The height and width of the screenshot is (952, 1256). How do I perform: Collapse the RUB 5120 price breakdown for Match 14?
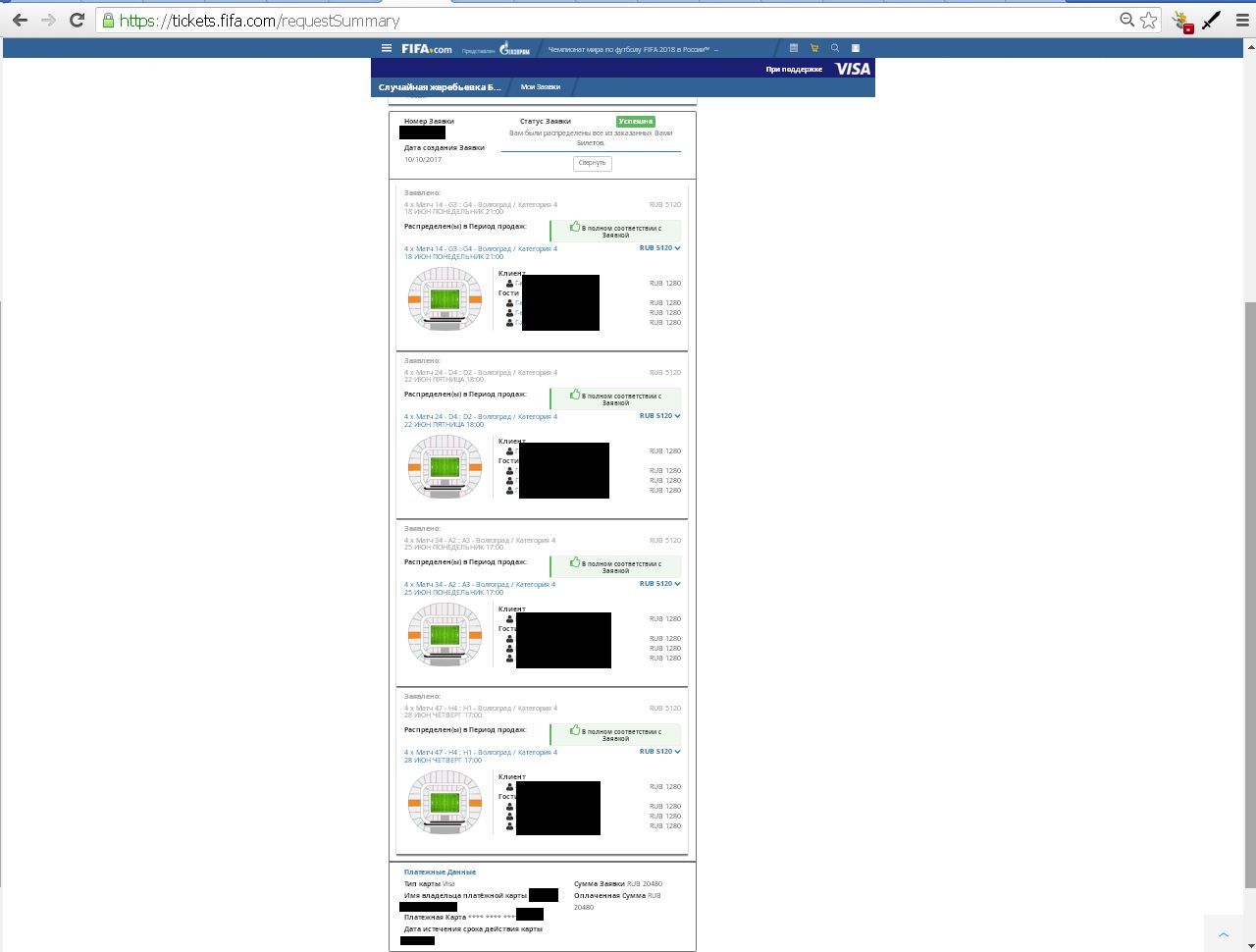pyautogui.click(x=660, y=248)
